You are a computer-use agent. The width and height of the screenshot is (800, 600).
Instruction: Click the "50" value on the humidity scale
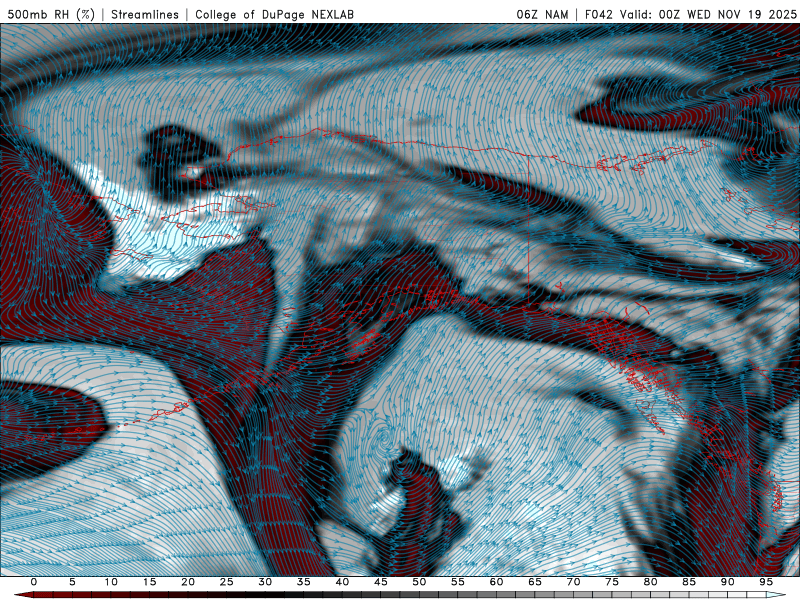click(x=419, y=582)
